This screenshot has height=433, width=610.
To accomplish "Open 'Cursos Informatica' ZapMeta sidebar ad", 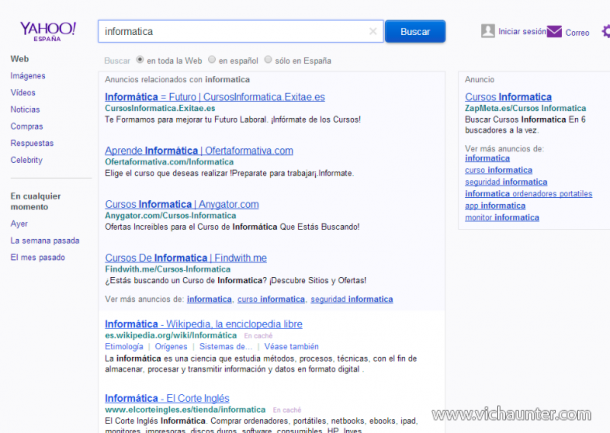I will [508, 97].
